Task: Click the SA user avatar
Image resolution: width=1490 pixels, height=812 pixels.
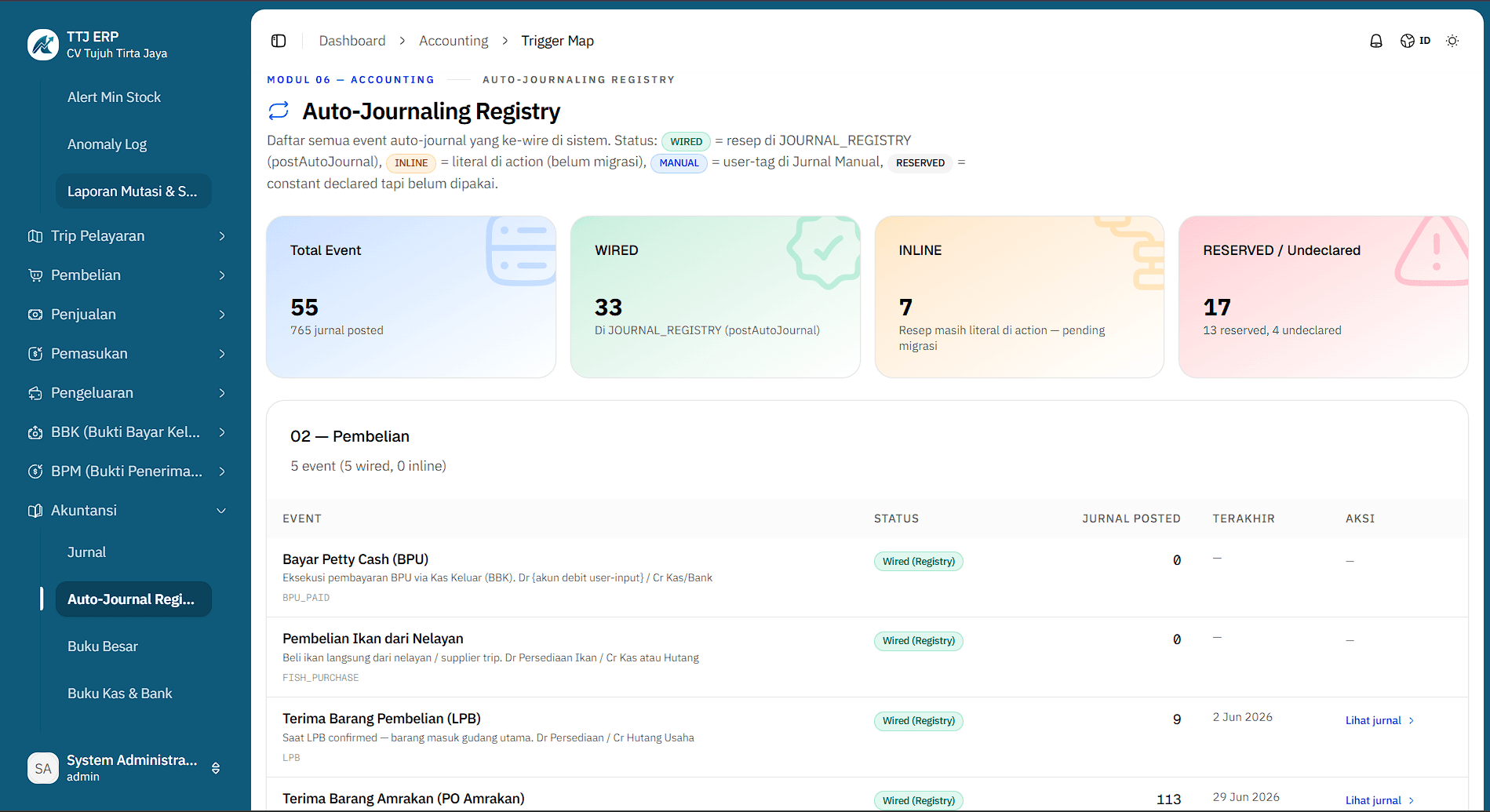Action: 42,768
